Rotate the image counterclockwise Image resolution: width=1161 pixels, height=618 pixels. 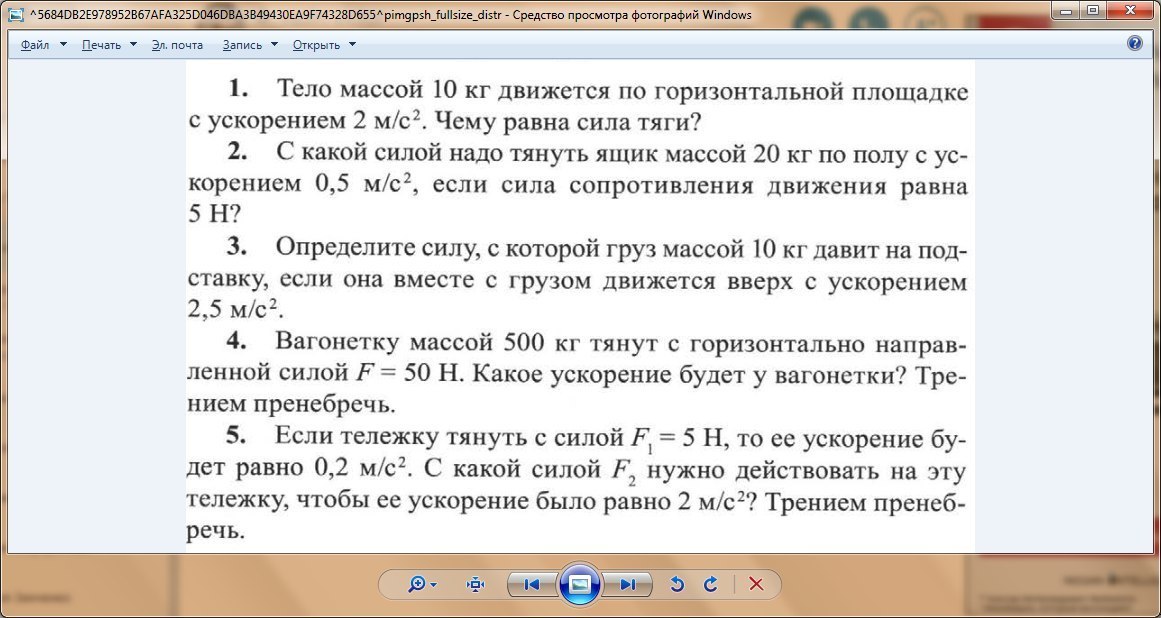coord(677,585)
